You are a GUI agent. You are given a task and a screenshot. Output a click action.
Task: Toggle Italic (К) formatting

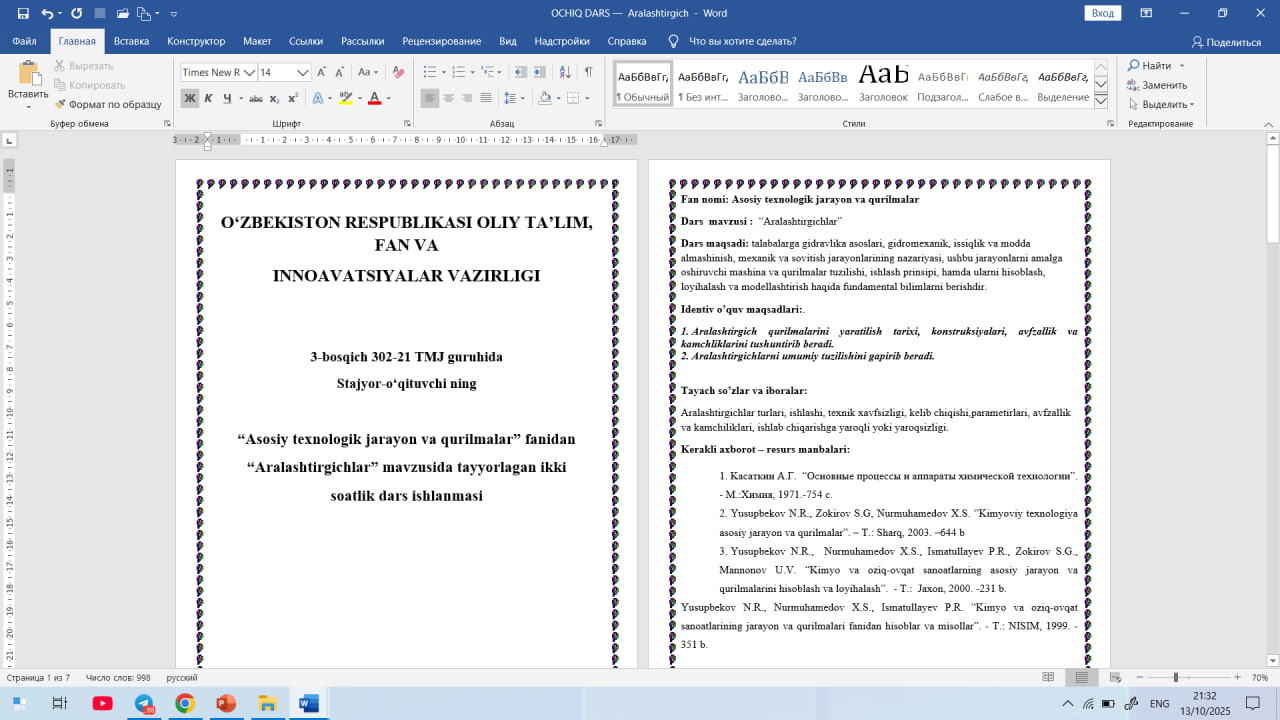click(208, 98)
